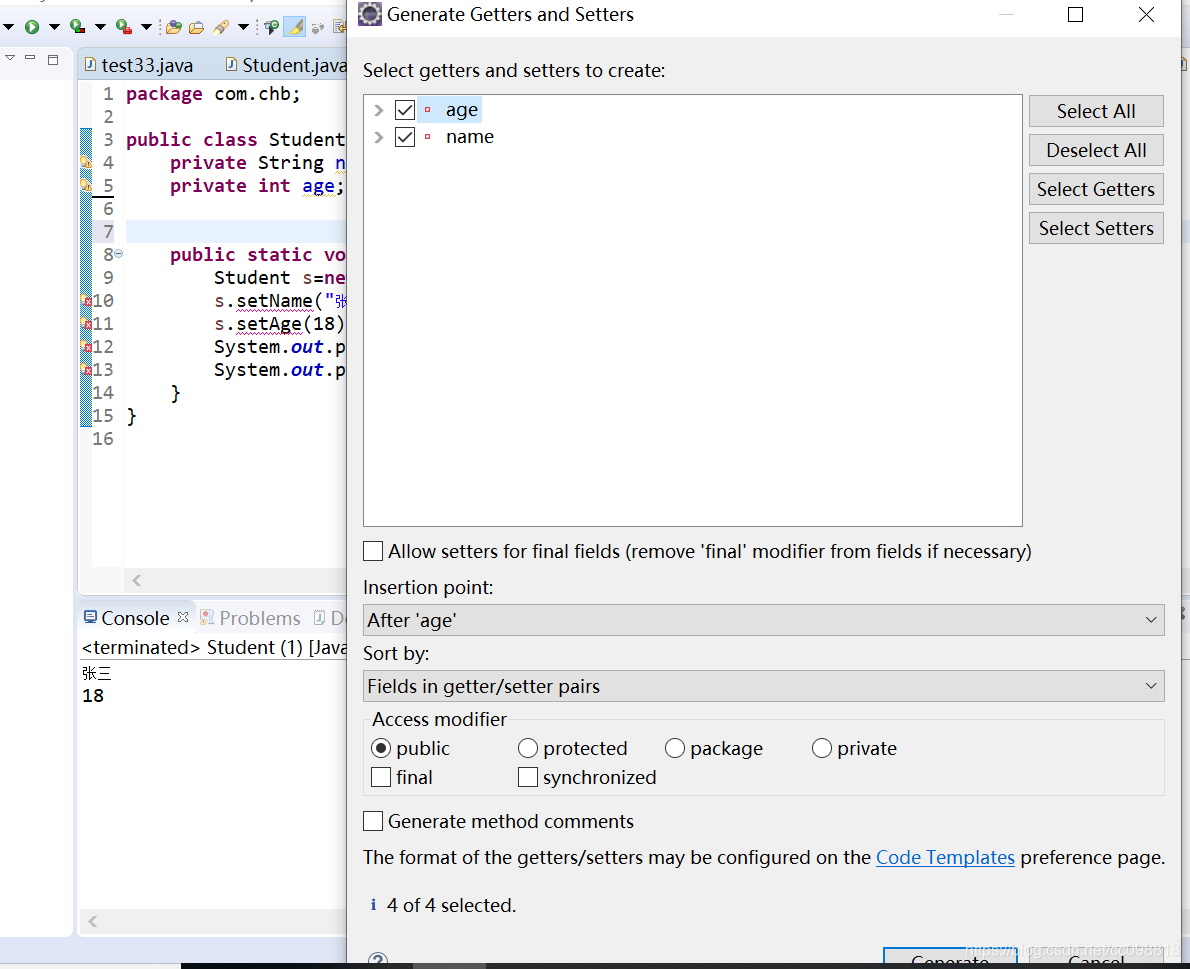The image size is (1190, 969).
Task: Collapse the method fold marker at line 8
Action: click(x=118, y=254)
